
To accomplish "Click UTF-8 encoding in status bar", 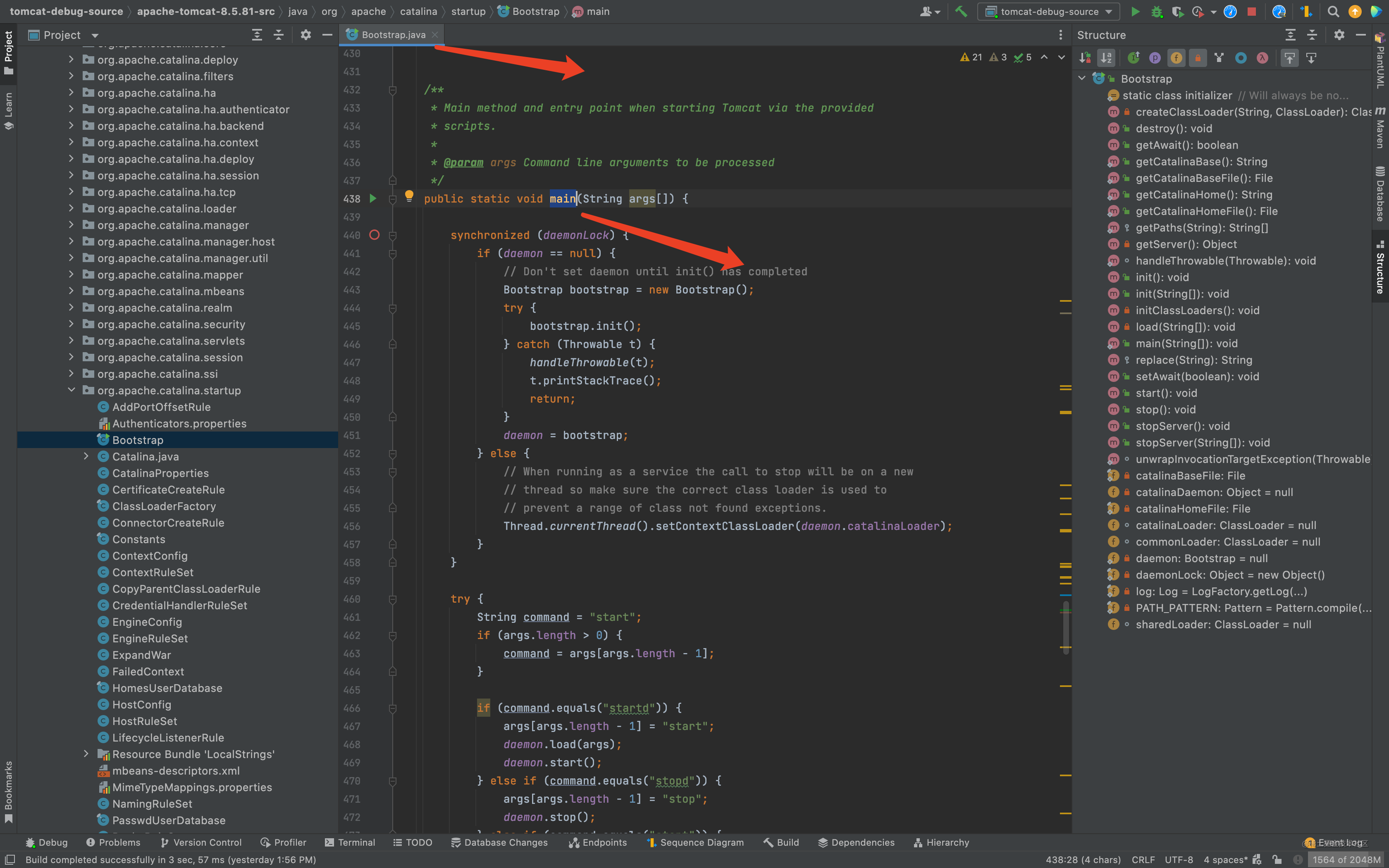I will tap(1178, 859).
